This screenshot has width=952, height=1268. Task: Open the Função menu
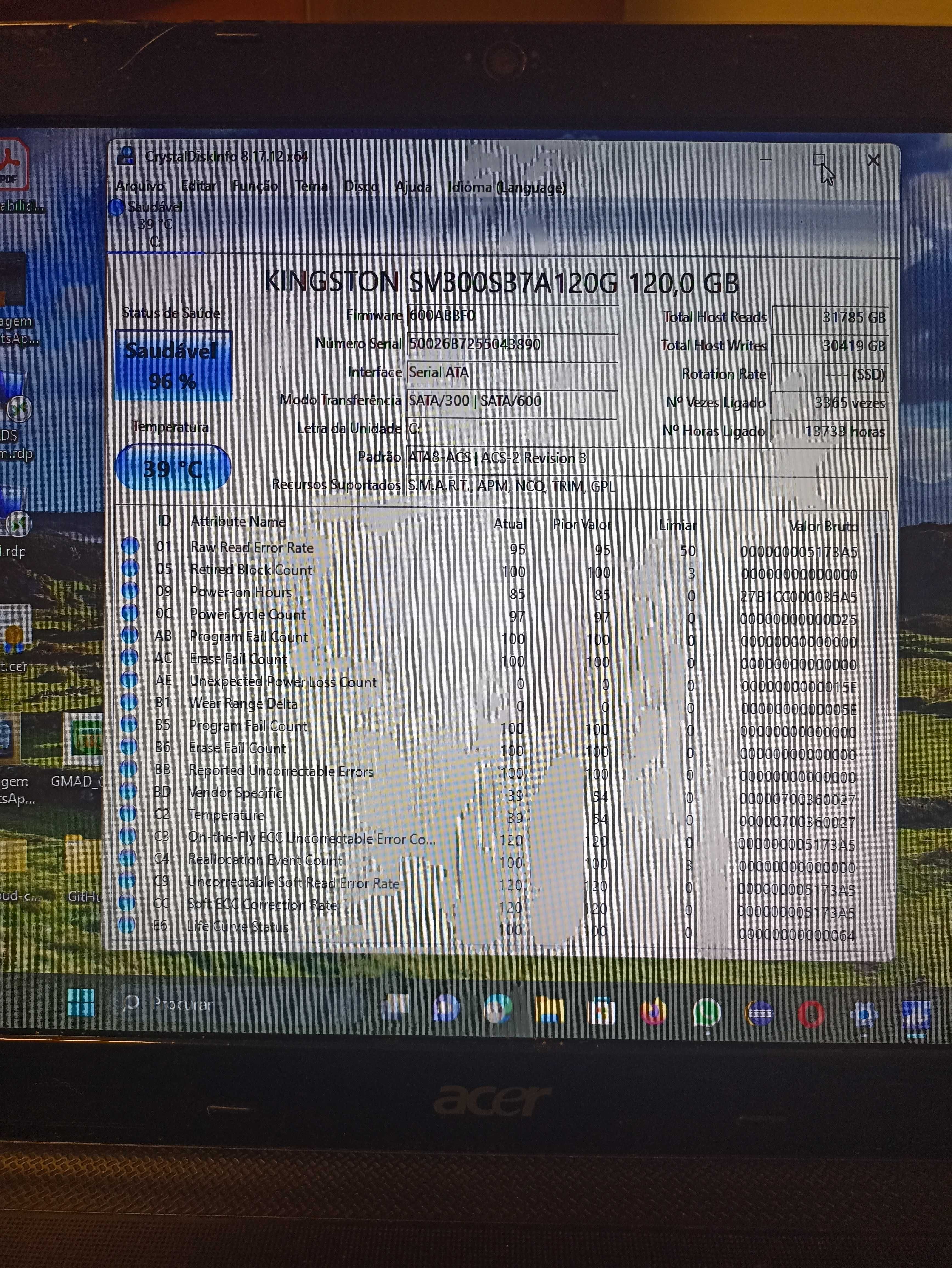pos(255,186)
